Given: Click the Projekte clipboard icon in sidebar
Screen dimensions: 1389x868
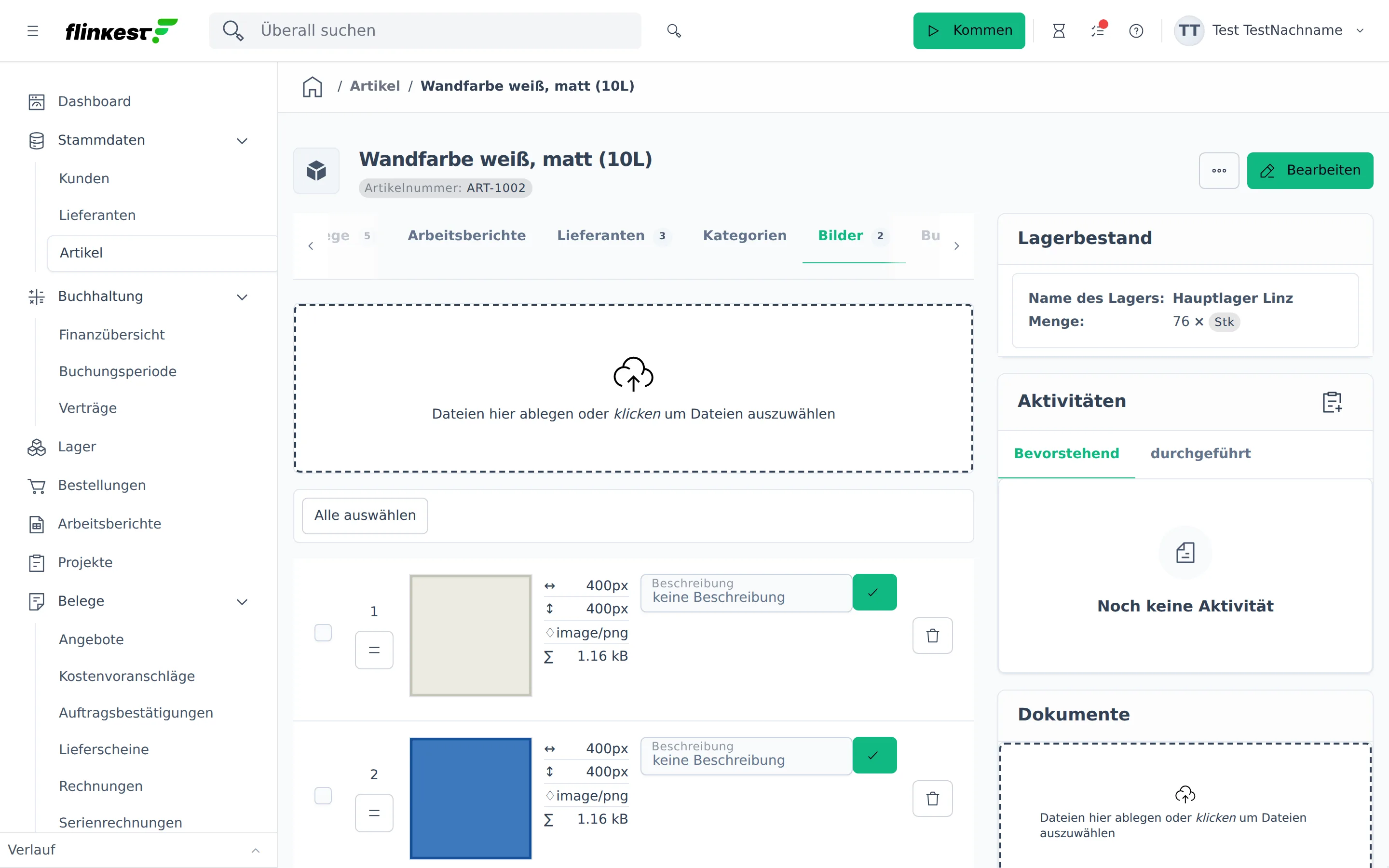Looking at the screenshot, I should coord(36,563).
